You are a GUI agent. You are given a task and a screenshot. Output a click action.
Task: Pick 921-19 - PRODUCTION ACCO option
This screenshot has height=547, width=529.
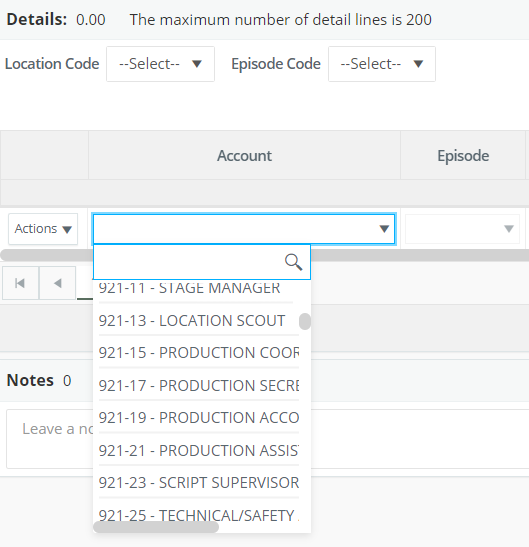199,418
